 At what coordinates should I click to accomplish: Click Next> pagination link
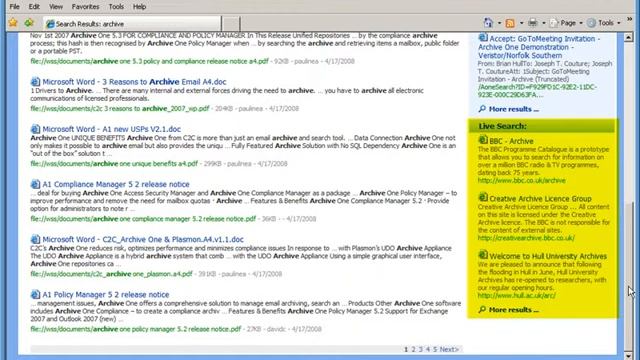coord(449,349)
